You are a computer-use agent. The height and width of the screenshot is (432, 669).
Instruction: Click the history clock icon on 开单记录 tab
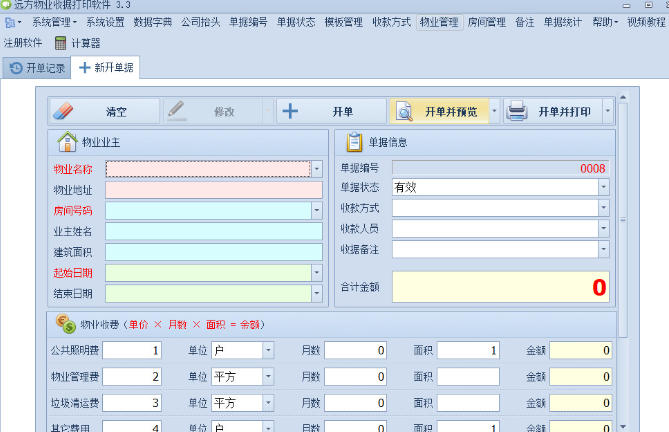pos(16,68)
